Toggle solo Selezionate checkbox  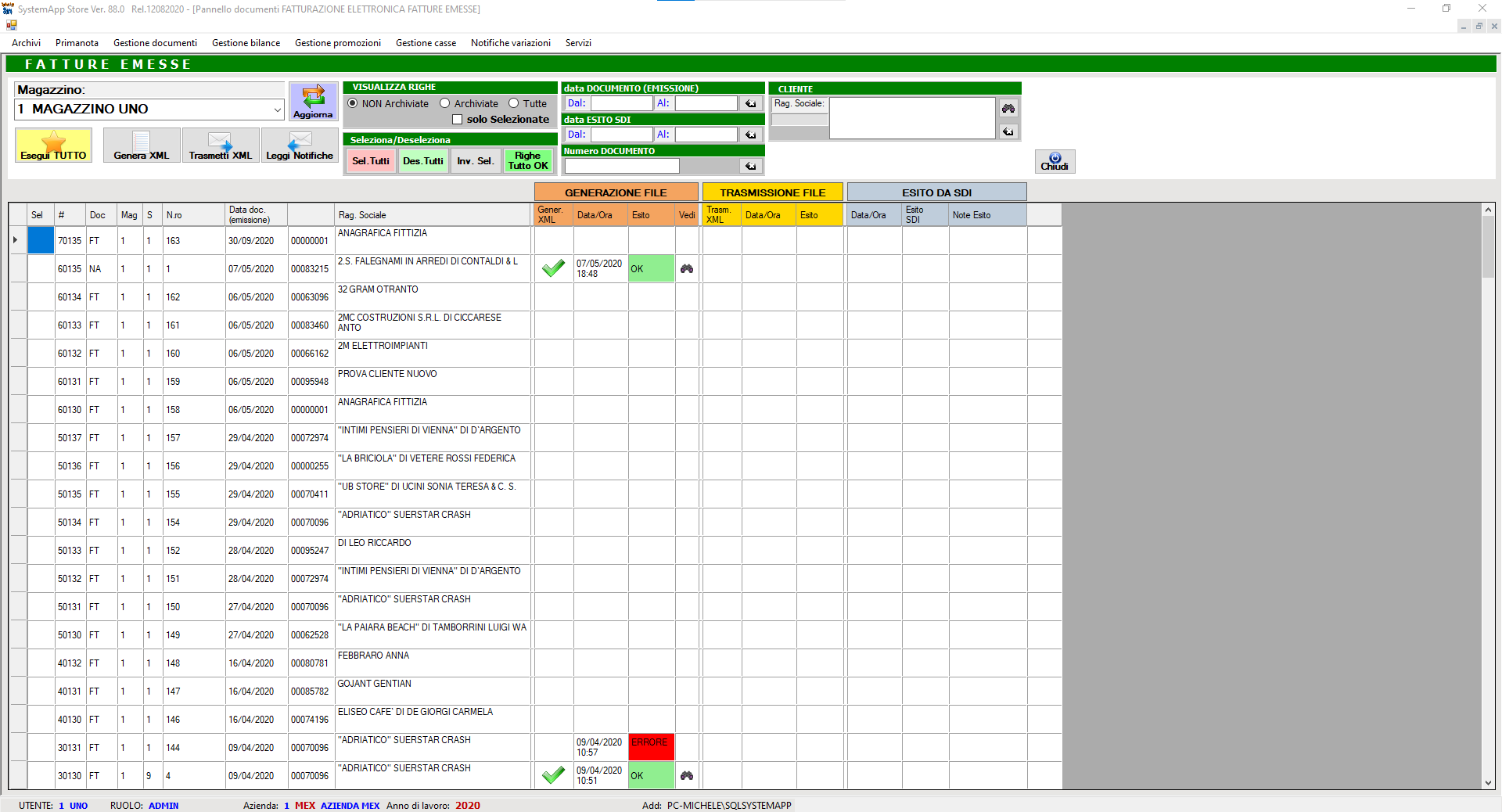click(x=458, y=120)
